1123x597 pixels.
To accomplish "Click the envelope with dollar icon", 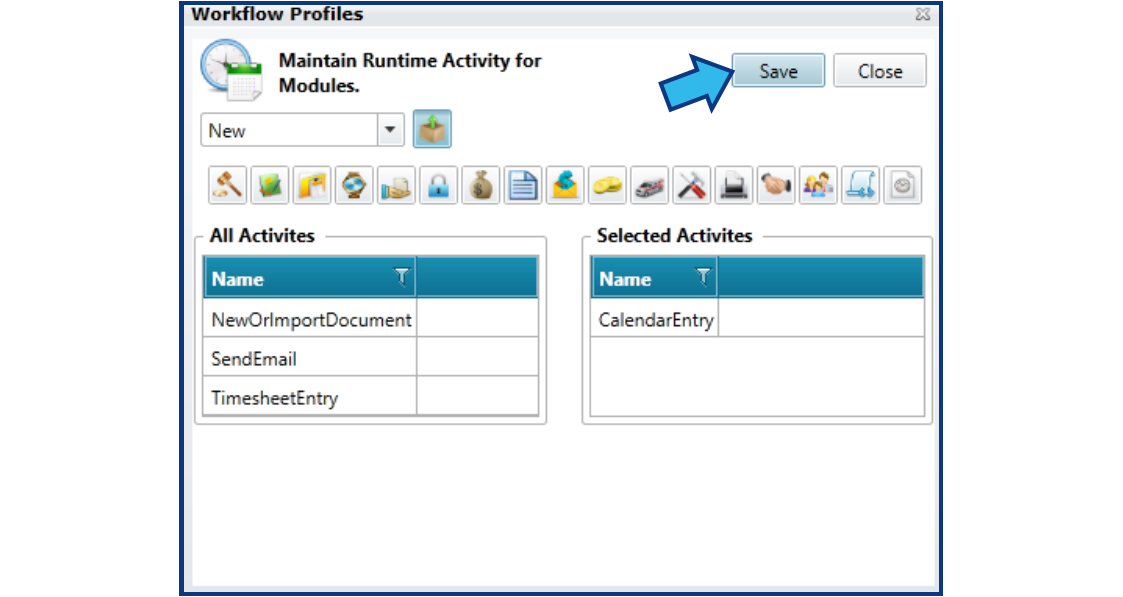I will pos(565,185).
